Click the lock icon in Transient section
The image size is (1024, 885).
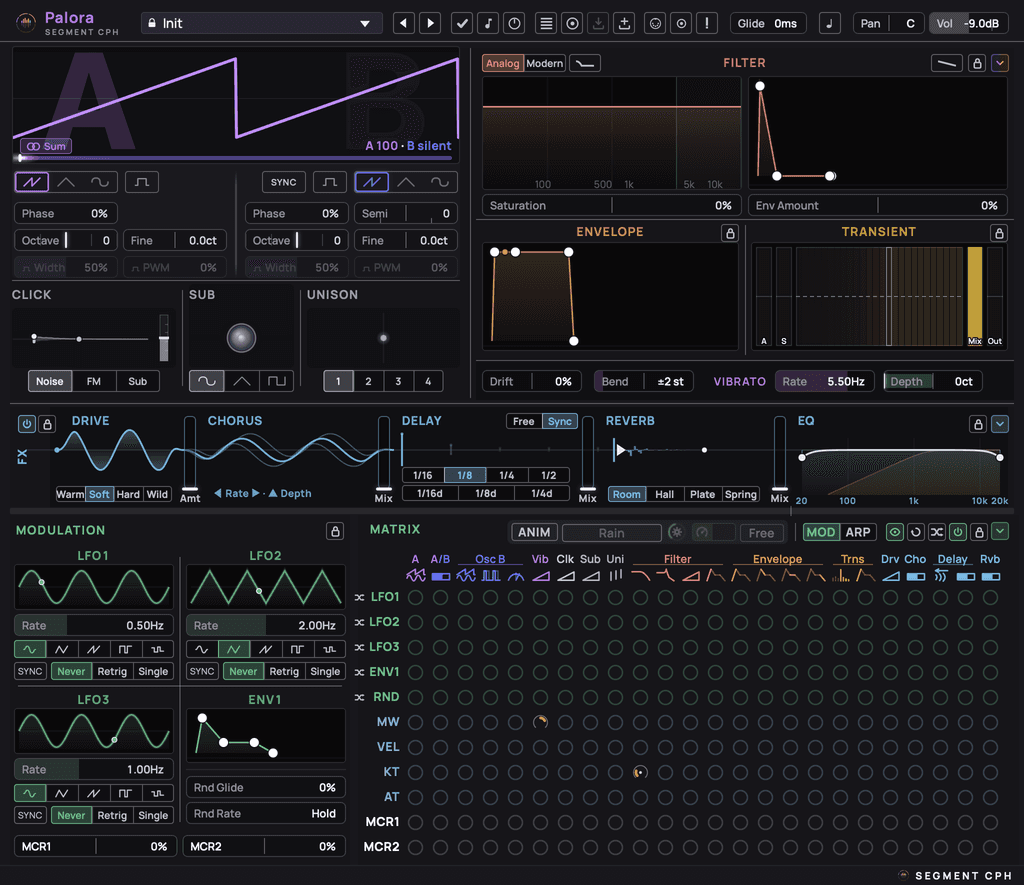[x=998, y=233]
